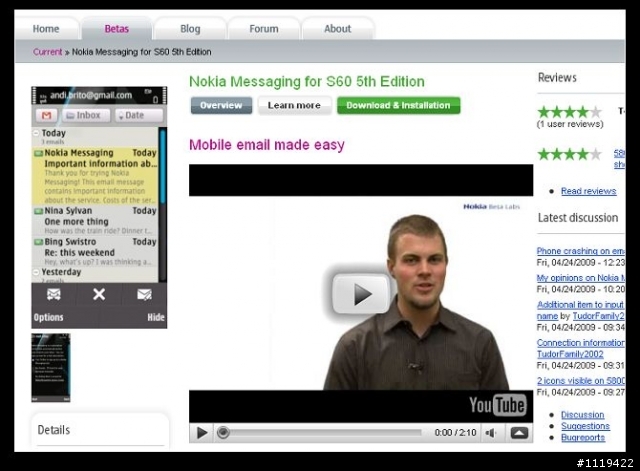640x471 pixels.
Task: Open the video menu arrow button
Action: [519, 433]
